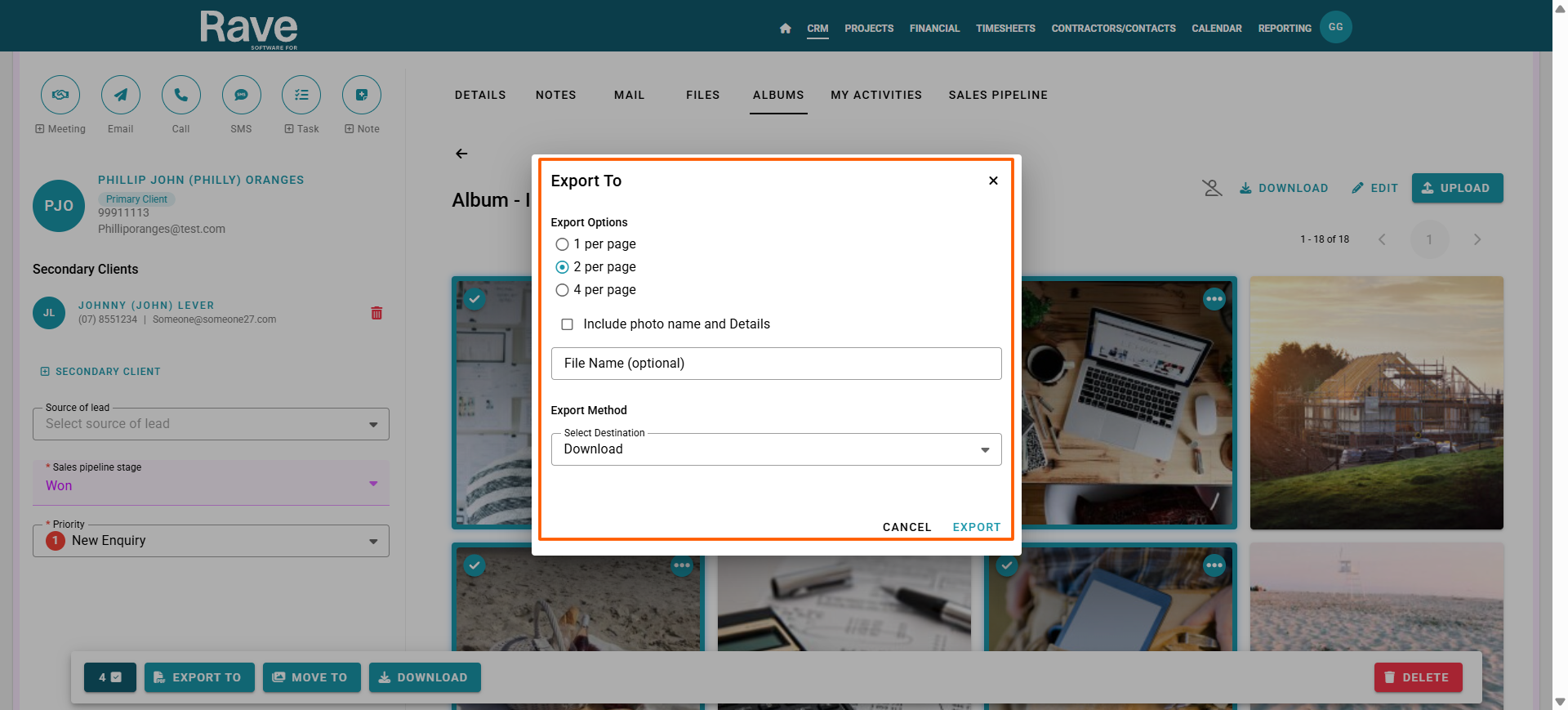Screen dimensions: 1568x710
Task: Open Contractors/Contacts menu
Action: (x=1113, y=29)
